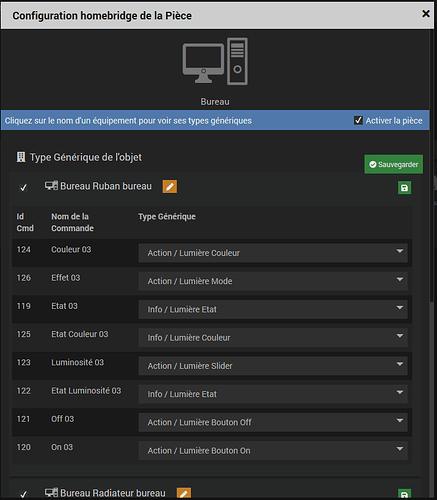Open the generic type dropdown for Etat Couleur 03
The image size is (437, 500).
coord(273,338)
